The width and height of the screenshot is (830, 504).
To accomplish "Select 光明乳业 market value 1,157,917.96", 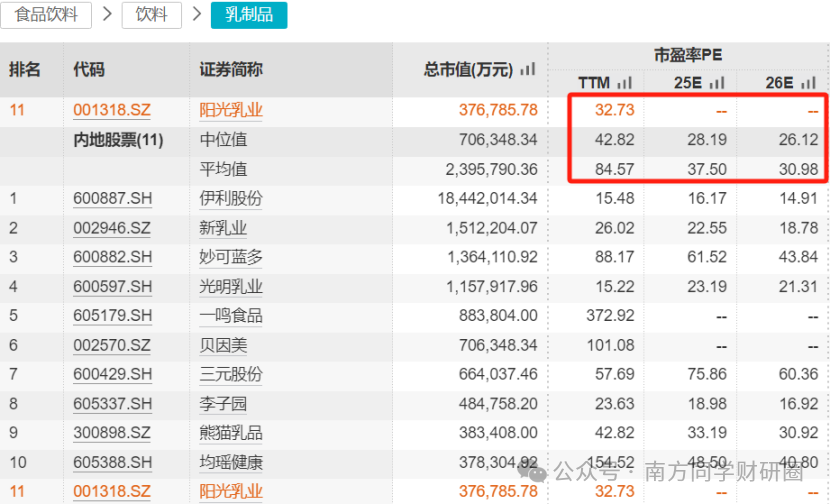I will [492, 287].
